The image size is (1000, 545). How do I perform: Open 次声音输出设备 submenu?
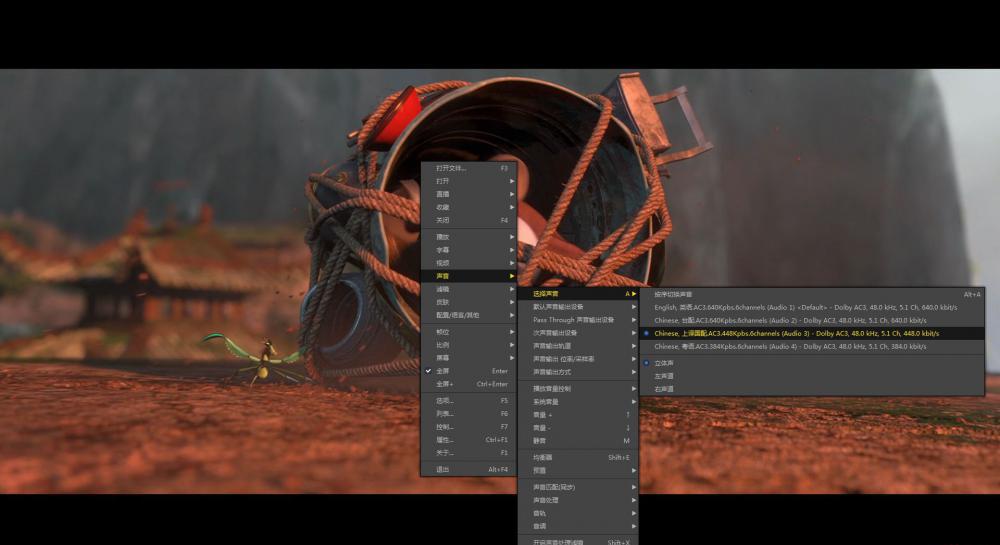tap(578, 333)
